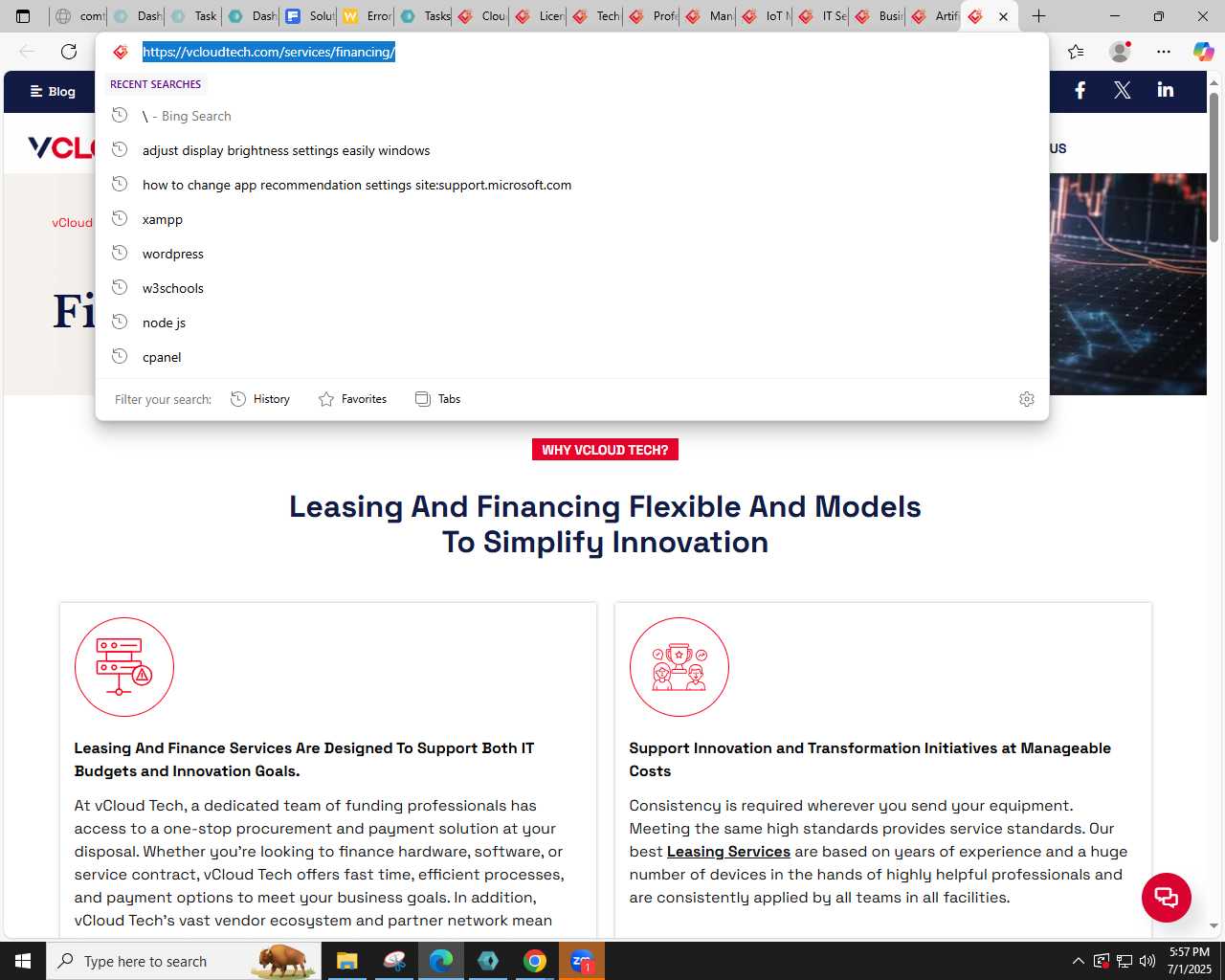Select the 'w3schools' recent search

pos(572,288)
